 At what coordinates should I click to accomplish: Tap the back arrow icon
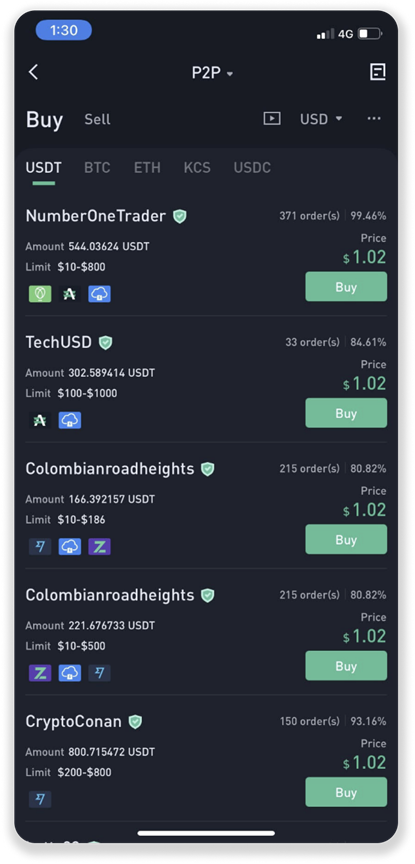coord(34,72)
